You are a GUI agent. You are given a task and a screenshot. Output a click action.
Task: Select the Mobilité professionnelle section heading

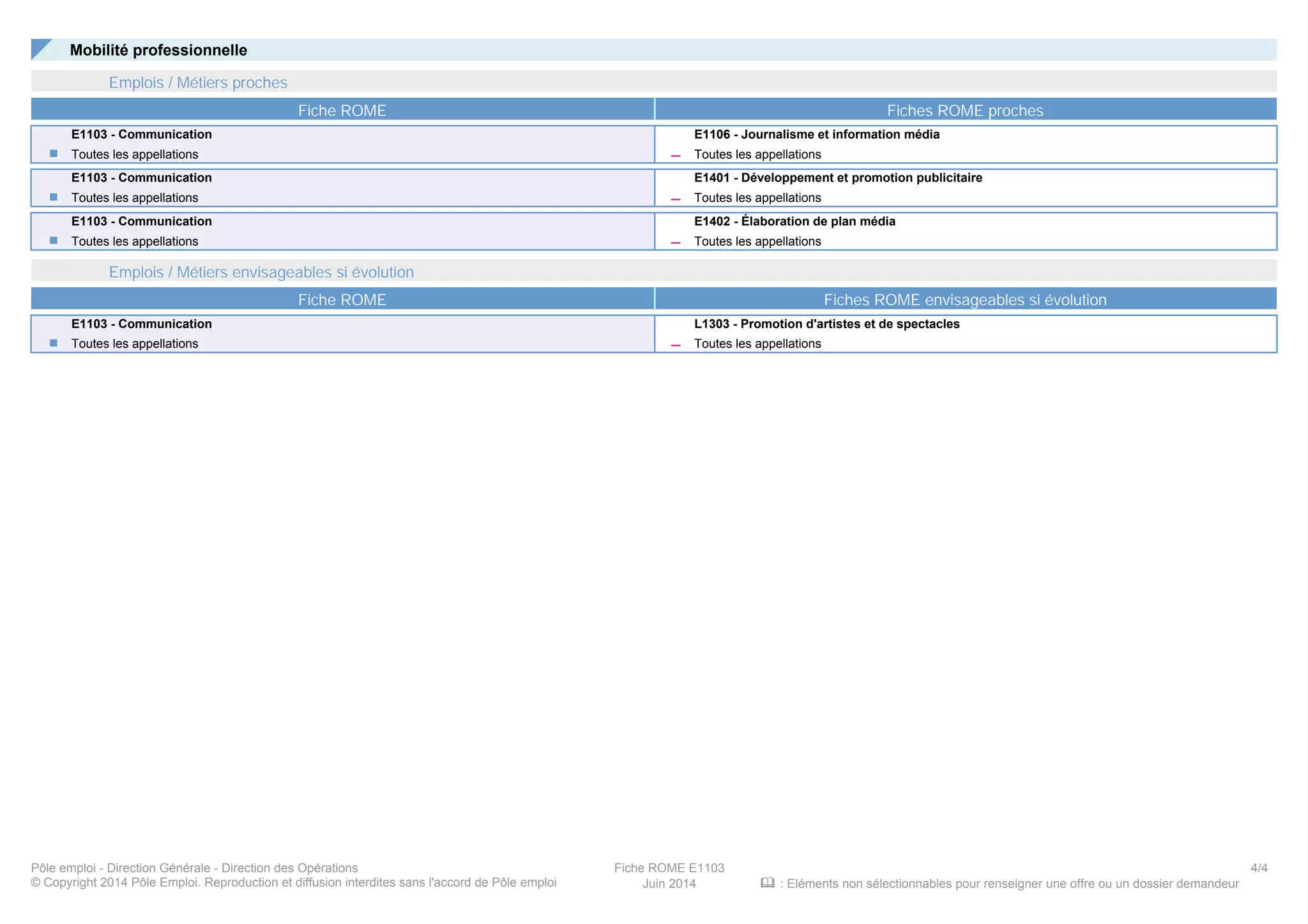[158, 50]
